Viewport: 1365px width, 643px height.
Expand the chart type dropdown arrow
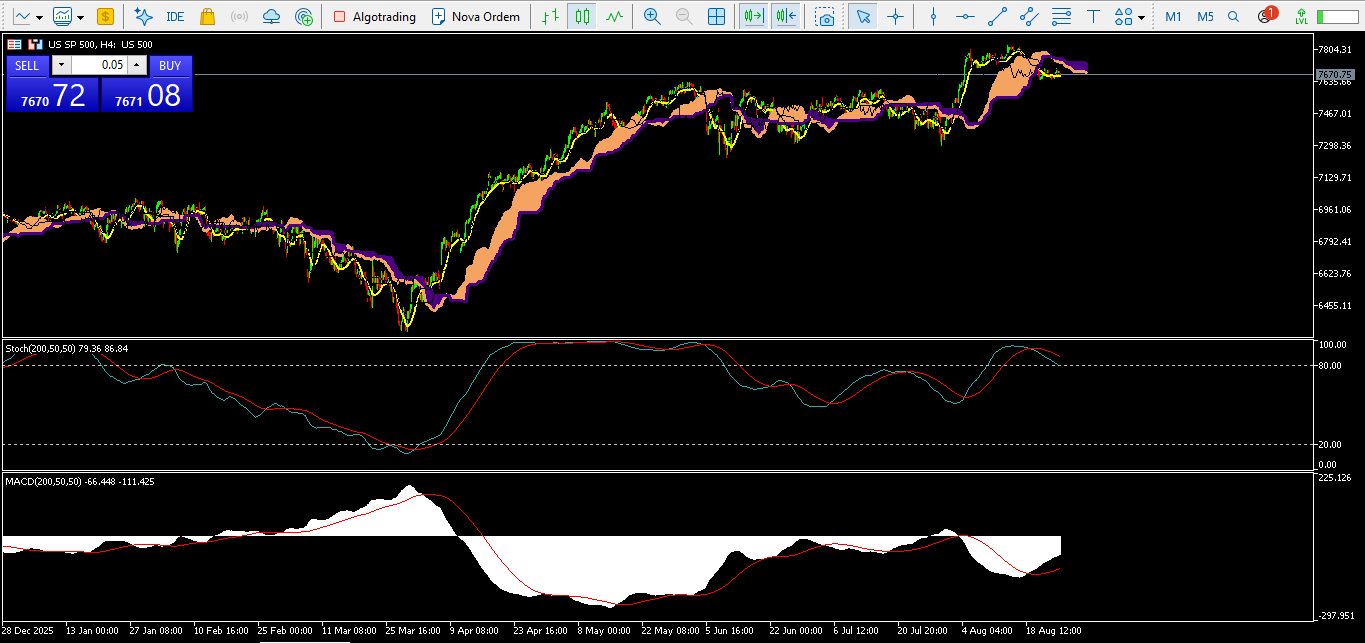(39, 17)
